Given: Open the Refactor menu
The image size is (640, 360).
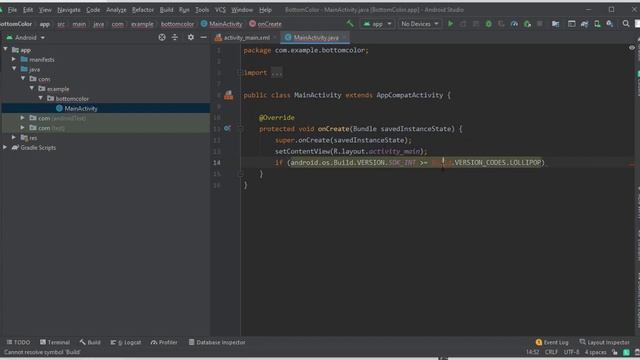Looking at the screenshot, I should (142, 9).
